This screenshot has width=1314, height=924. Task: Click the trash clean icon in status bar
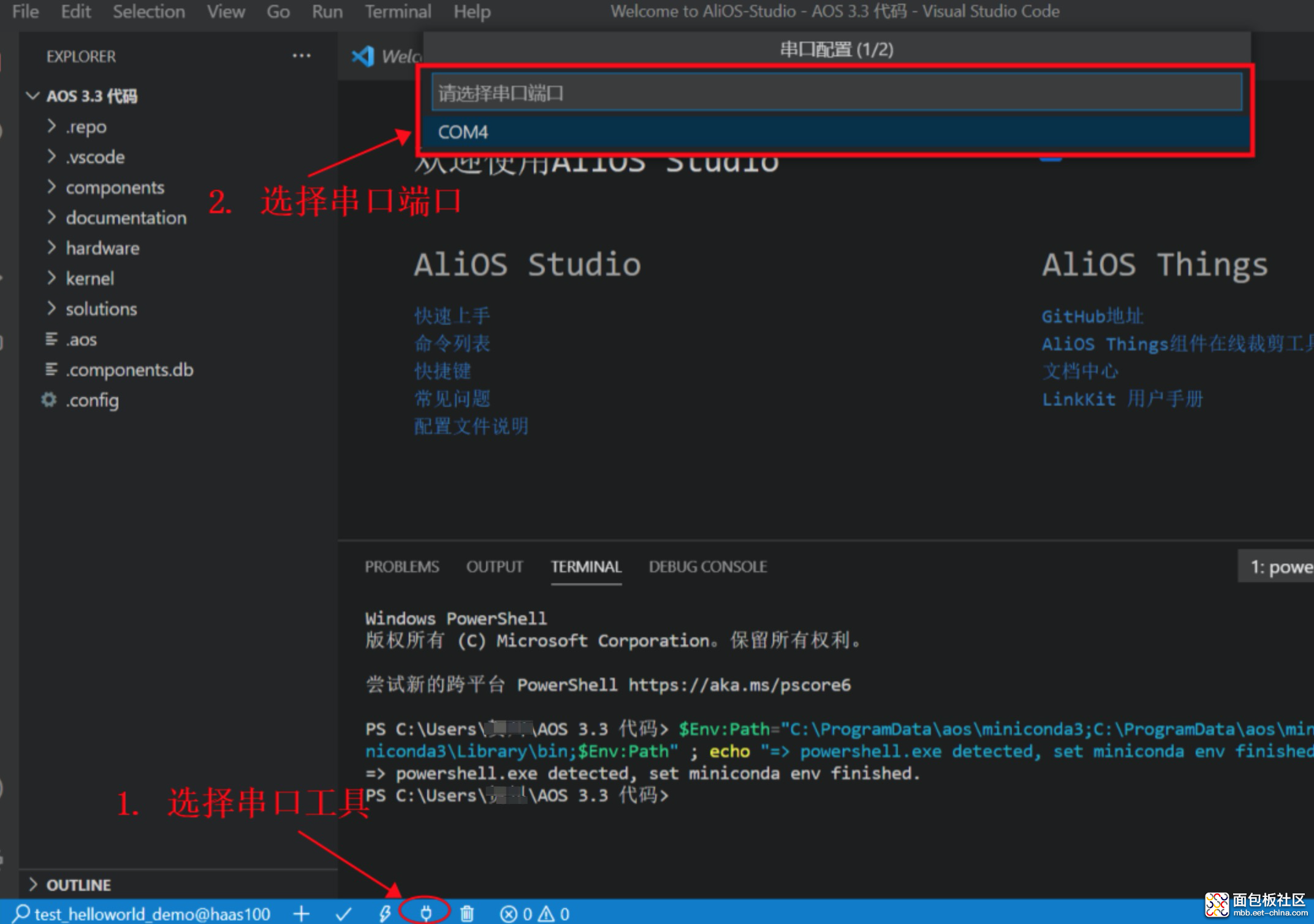coord(466,914)
